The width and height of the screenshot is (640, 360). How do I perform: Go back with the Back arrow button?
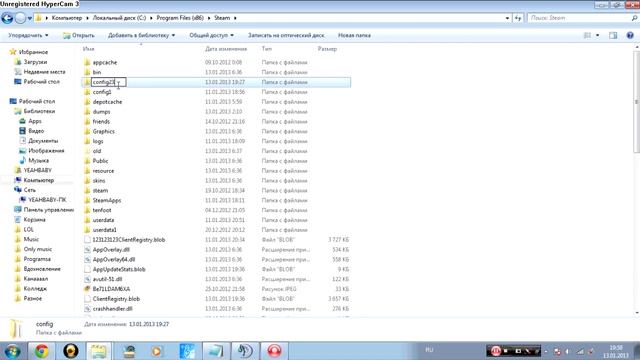pos(7,18)
